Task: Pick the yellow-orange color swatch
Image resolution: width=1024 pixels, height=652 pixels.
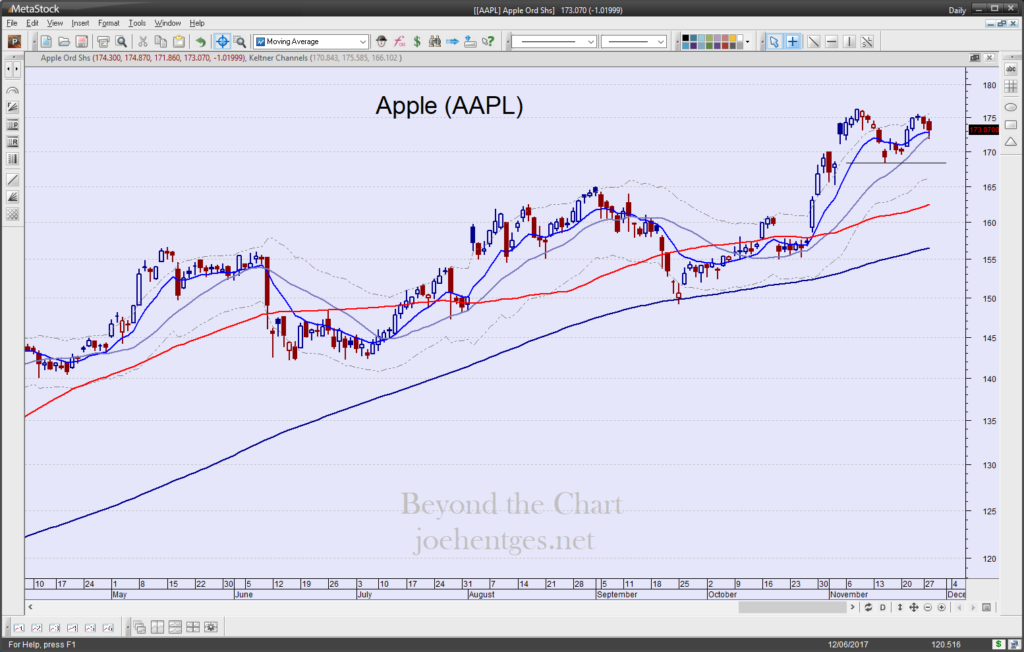Action: click(733, 38)
